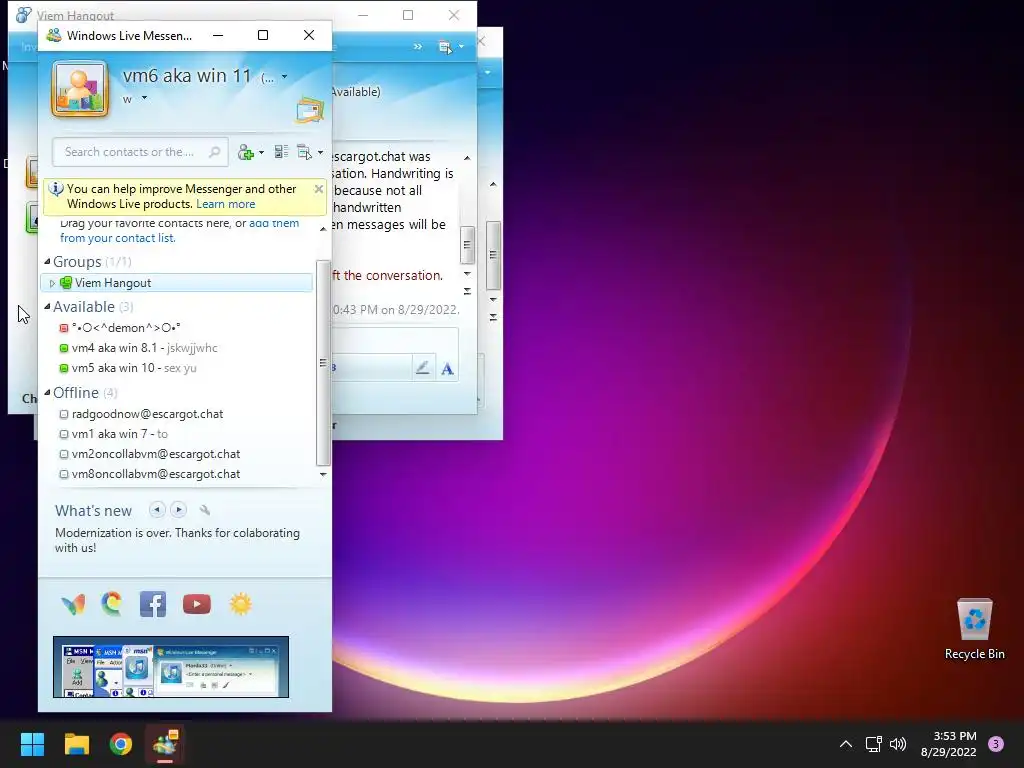Click status icon of vm5 aka win 10
This screenshot has height=768, width=1024.
pos(63,368)
